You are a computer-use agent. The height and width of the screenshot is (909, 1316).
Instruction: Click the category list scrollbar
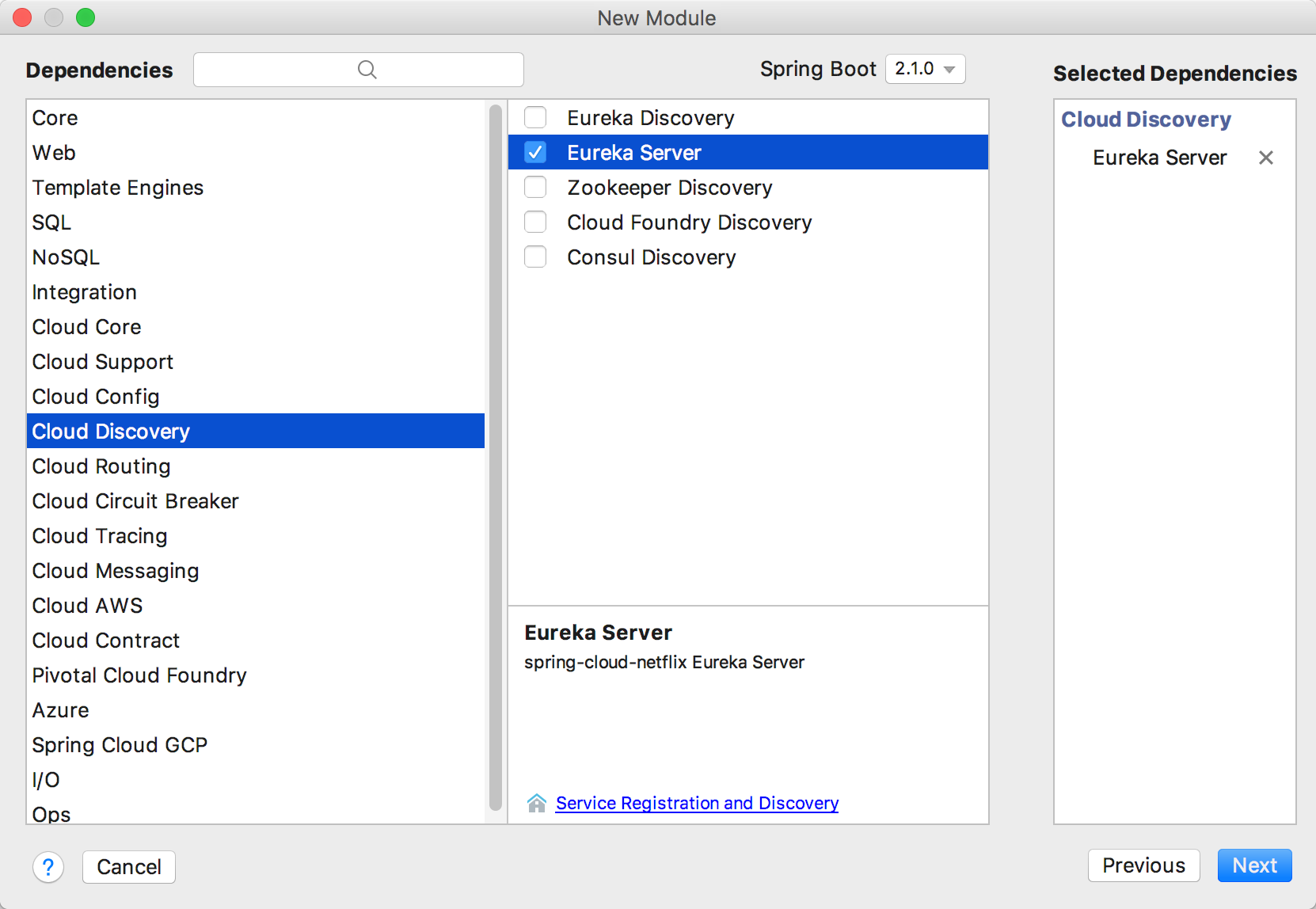(x=496, y=458)
